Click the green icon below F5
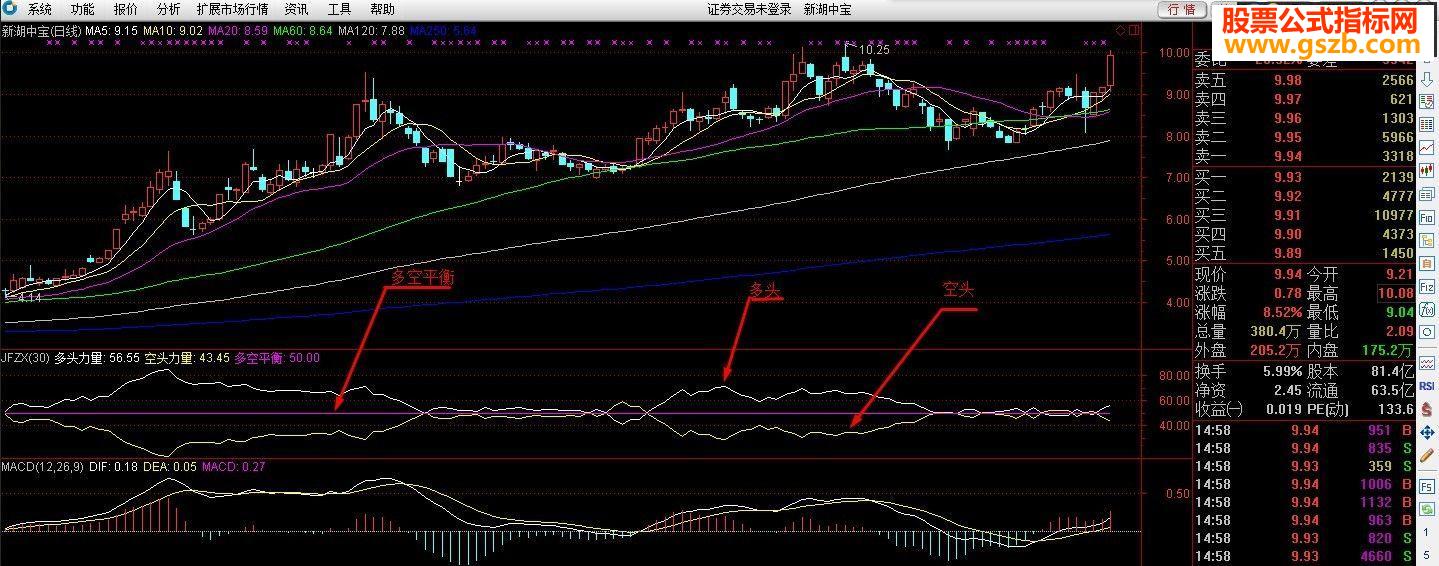The width and height of the screenshot is (1439, 566). tap(1427, 508)
